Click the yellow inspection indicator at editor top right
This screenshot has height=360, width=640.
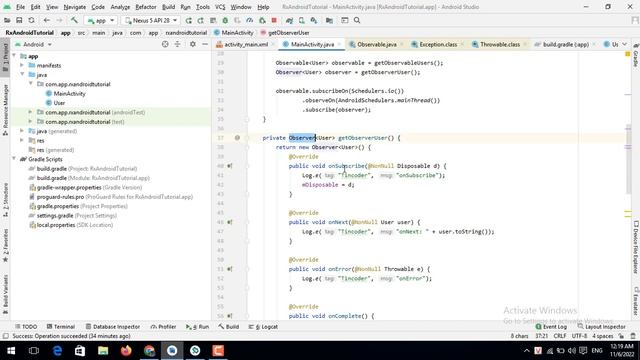tap(628, 54)
